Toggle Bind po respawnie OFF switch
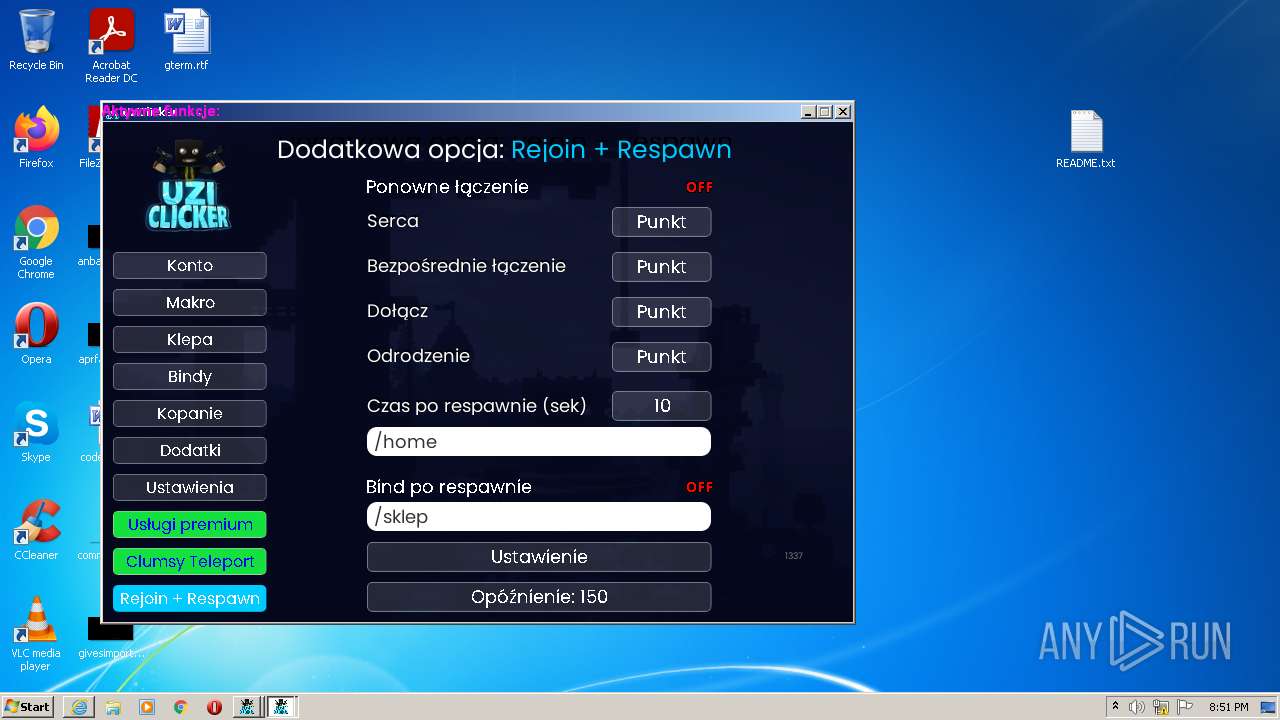1280x720 pixels. coord(699,487)
